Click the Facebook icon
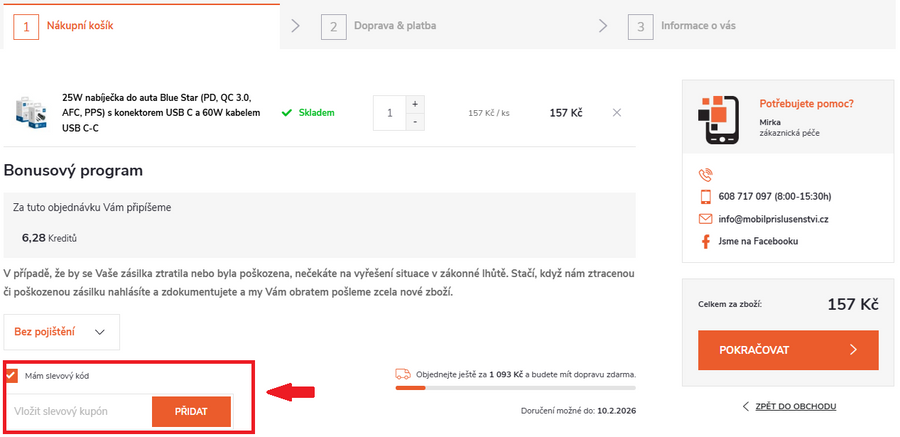The image size is (900, 437). pos(705,242)
